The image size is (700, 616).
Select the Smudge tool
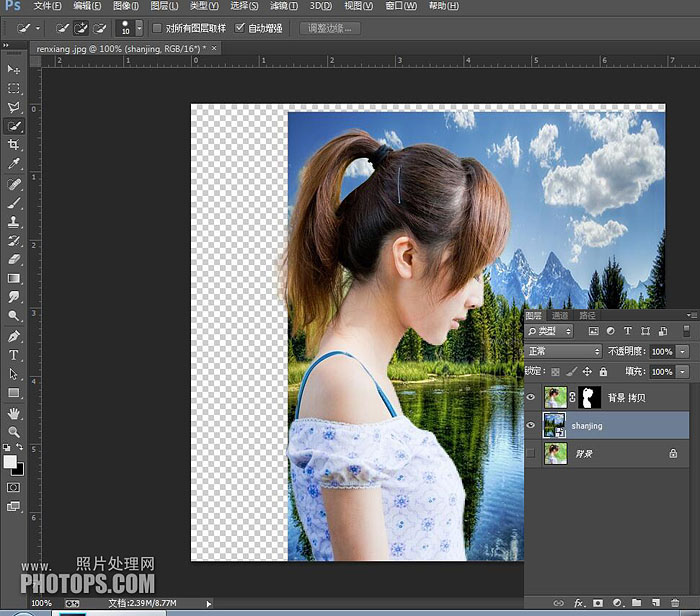click(x=13, y=297)
